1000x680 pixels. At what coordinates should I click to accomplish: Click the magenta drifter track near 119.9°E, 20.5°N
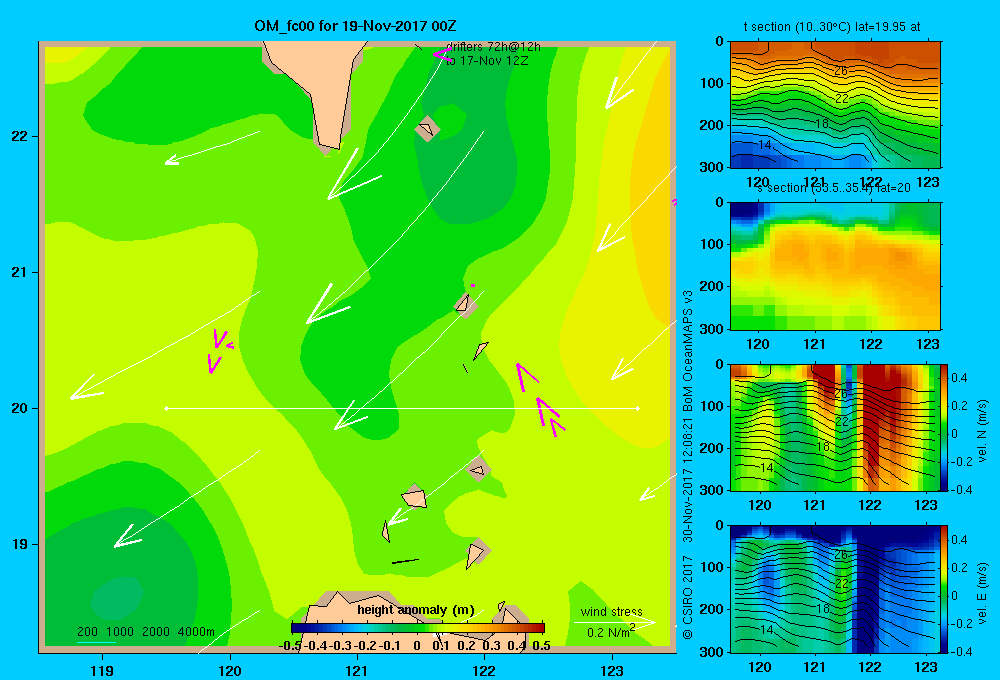point(219,350)
